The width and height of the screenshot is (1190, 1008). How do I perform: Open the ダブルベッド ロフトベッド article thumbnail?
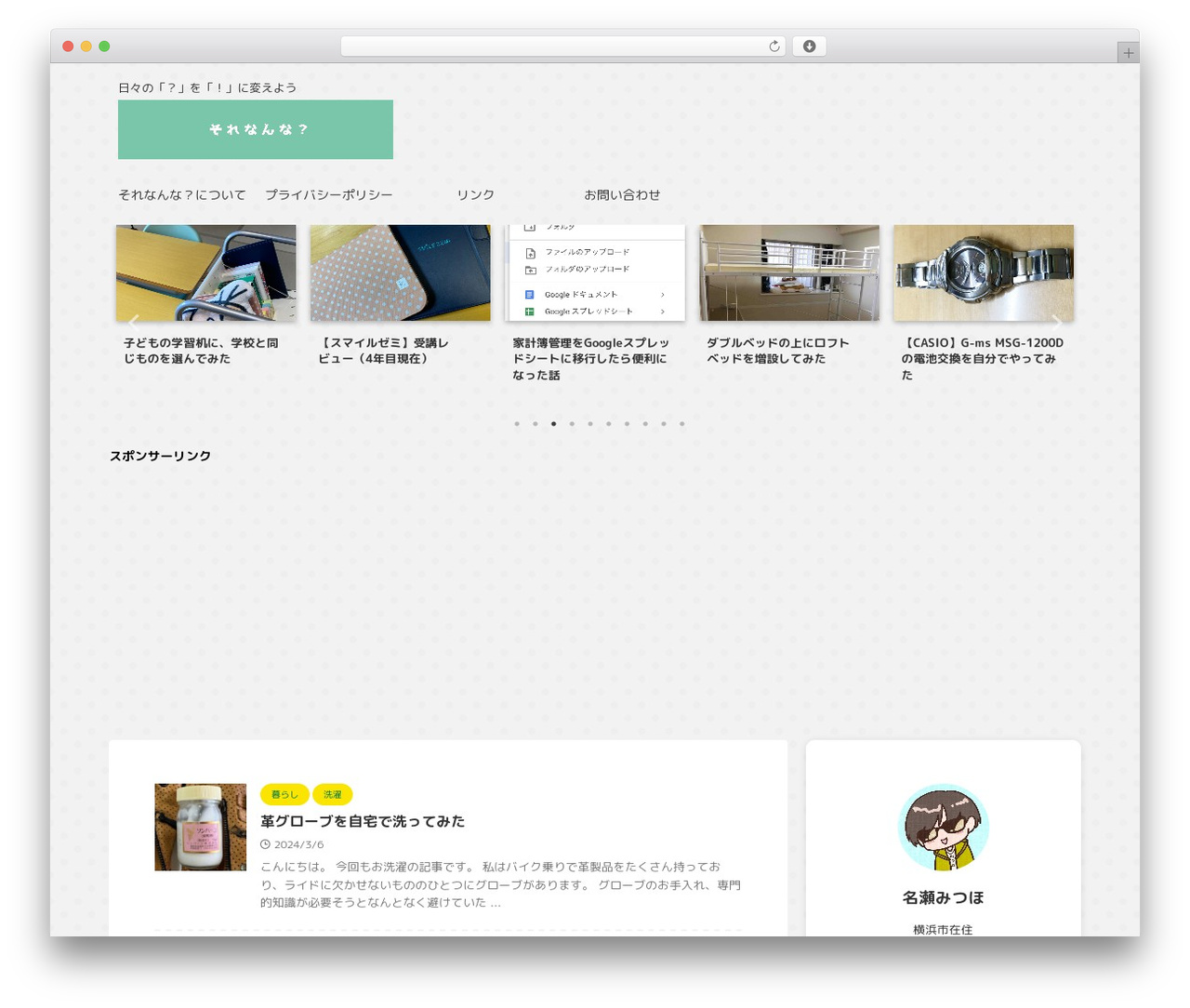[x=789, y=273]
